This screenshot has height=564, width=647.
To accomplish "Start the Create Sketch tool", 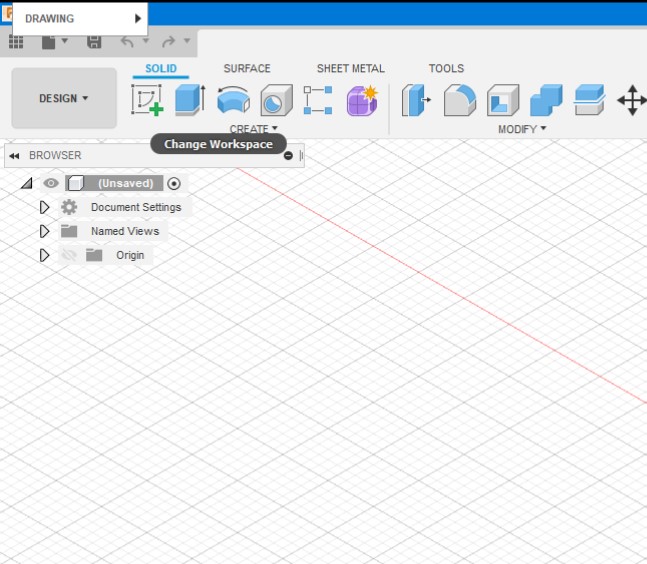I will (147, 100).
